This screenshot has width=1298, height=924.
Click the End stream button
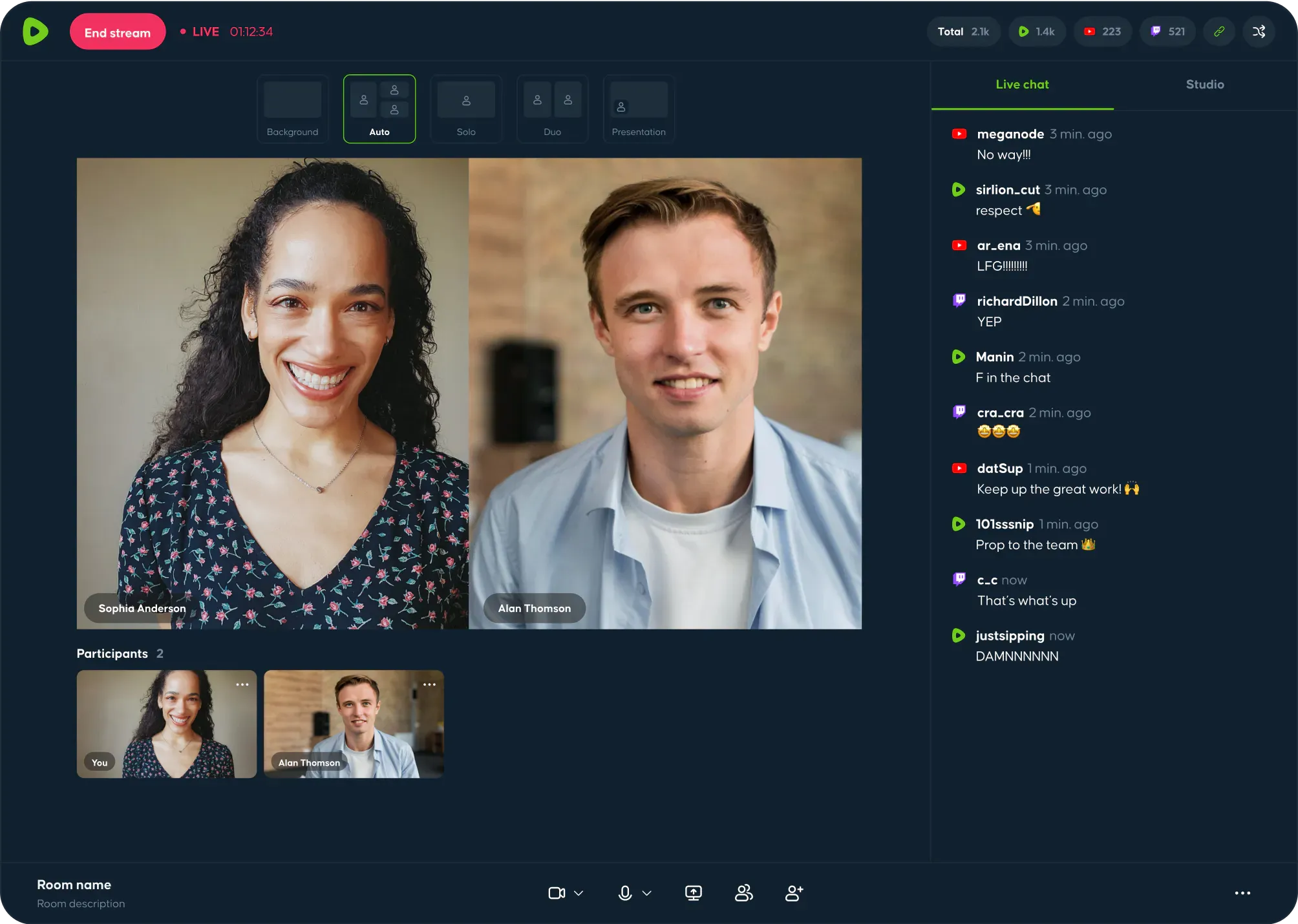click(x=118, y=32)
